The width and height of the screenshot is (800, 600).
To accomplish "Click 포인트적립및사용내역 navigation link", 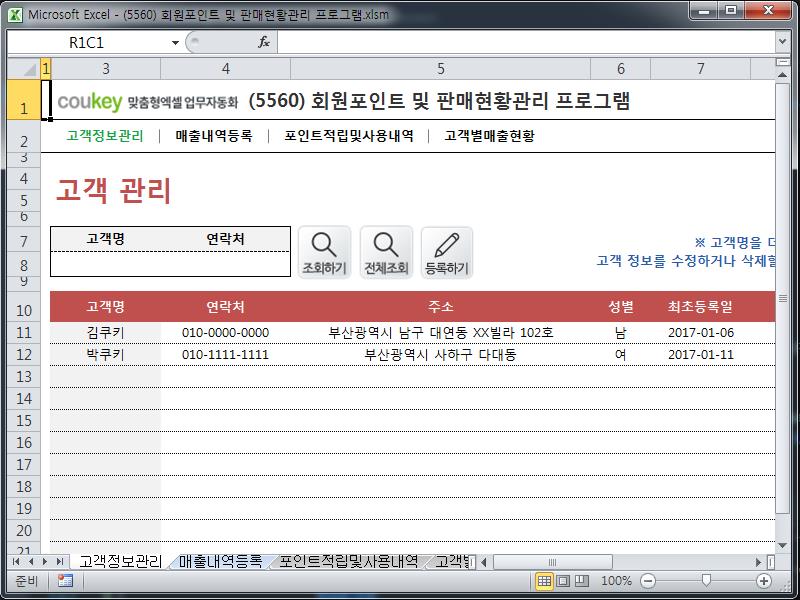I will [349, 136].
